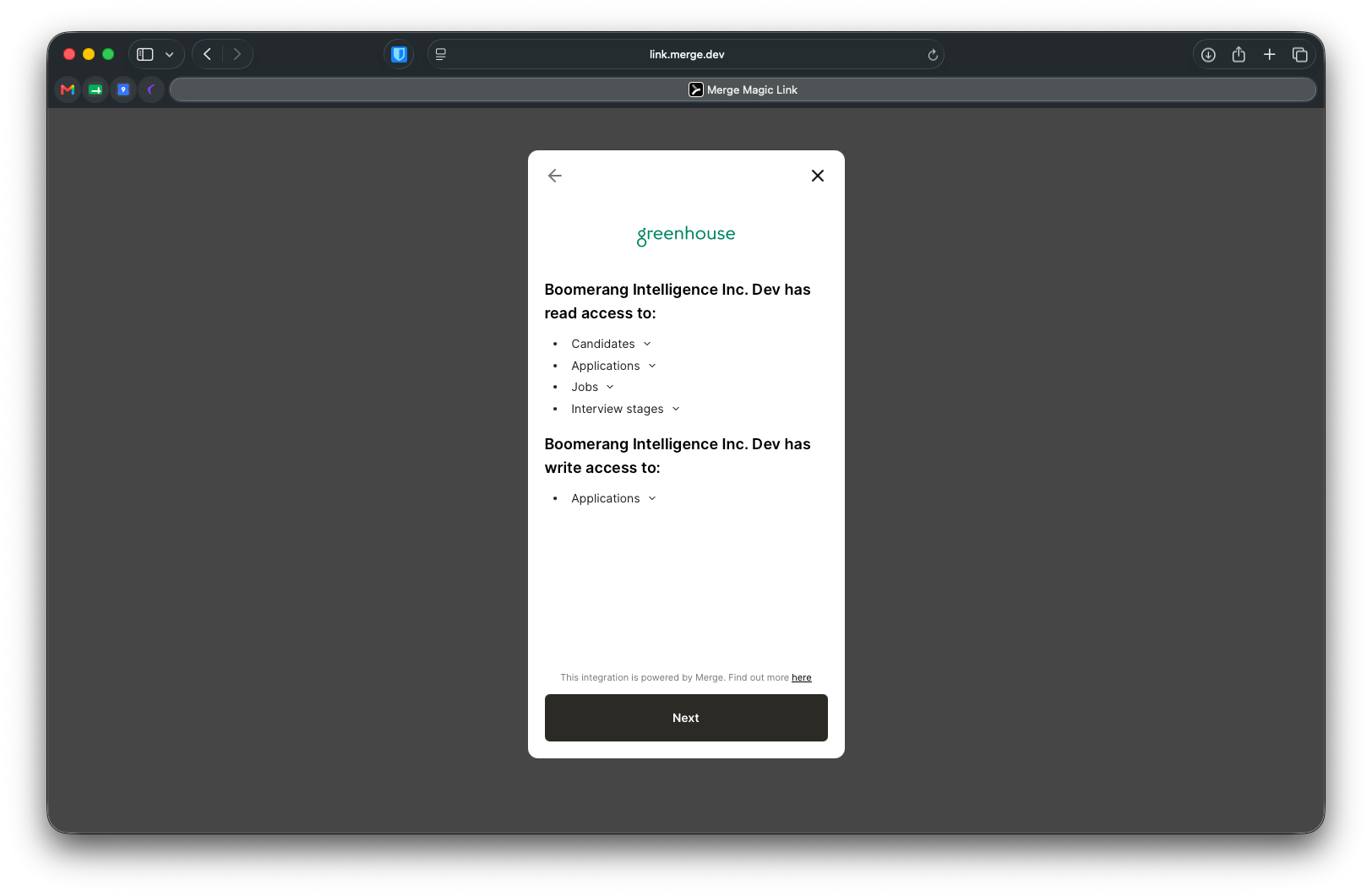Expand the Candidates read access chevron
The image size is (1372, 896).
pos(647,344)
